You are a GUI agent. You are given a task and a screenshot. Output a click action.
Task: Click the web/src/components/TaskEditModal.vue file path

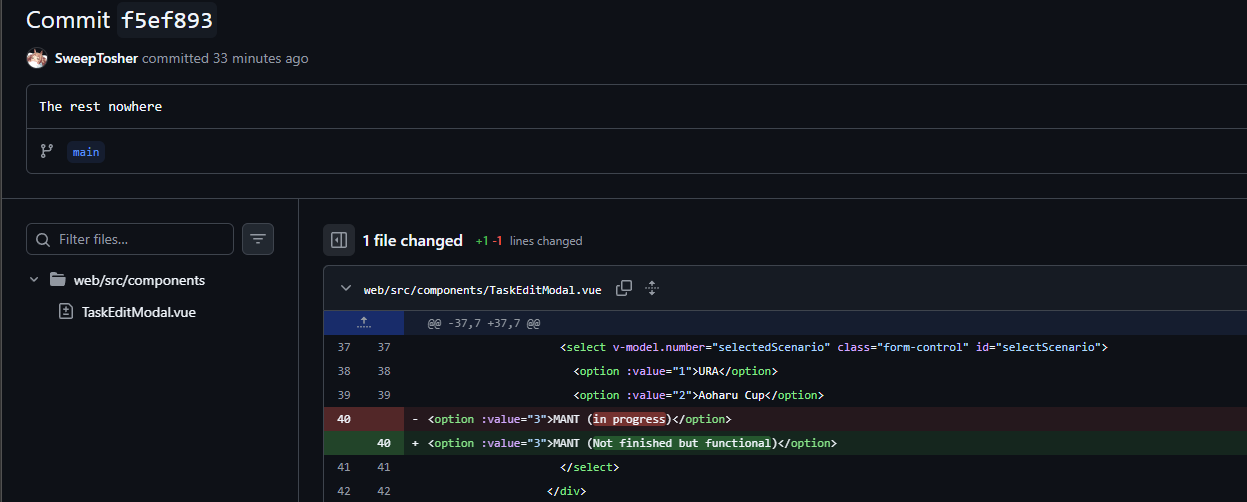[x=483, y=289]
